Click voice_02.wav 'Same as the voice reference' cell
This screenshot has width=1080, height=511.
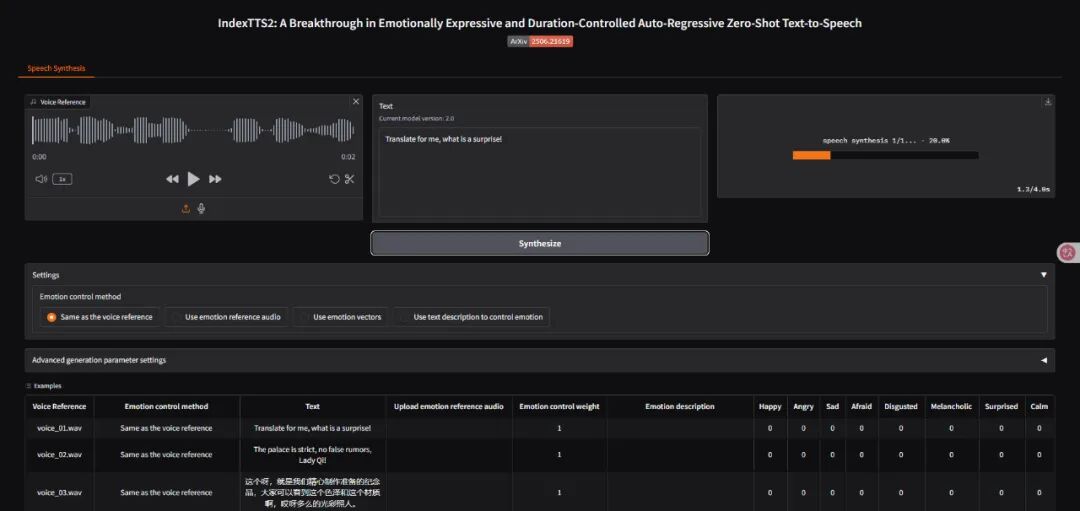pyautogui.click(x=166, y=455)
